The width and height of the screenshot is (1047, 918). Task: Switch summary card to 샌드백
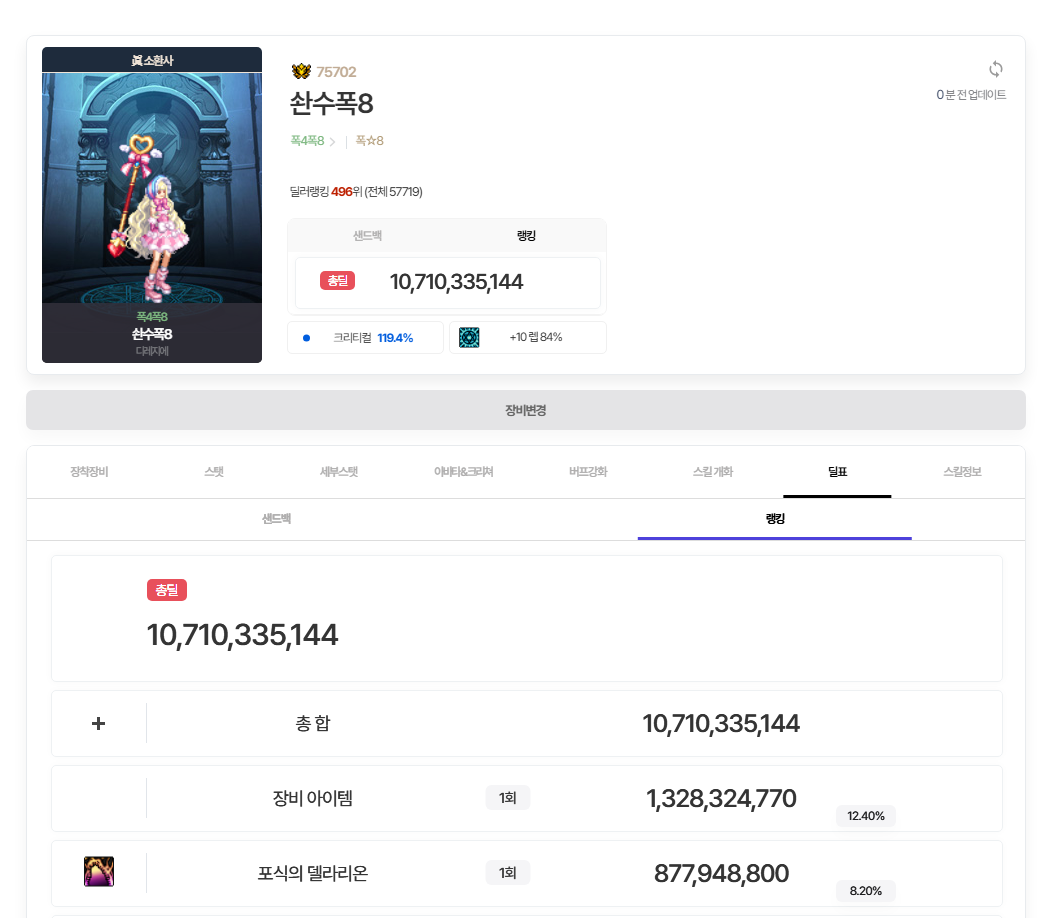(367, 236)
